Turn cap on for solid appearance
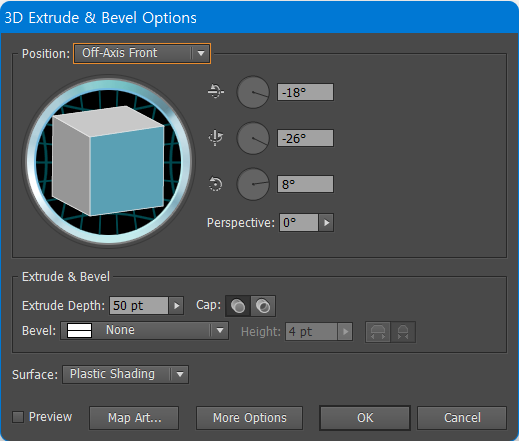This screenshot has height=441, width=519. (238, 306)
